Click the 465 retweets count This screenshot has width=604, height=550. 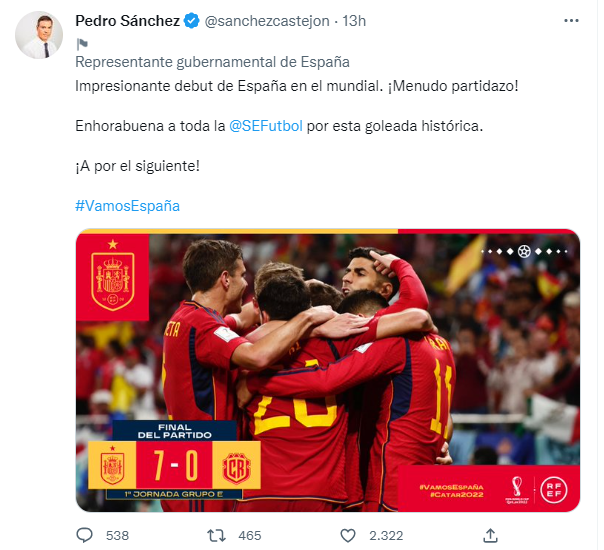click(250, 536)
